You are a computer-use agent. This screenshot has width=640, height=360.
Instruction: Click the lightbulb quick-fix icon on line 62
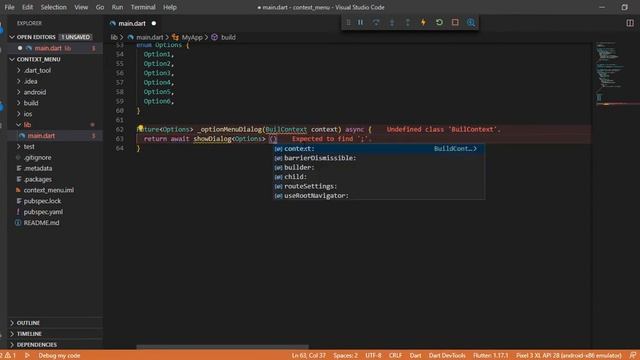pos(140,129)
